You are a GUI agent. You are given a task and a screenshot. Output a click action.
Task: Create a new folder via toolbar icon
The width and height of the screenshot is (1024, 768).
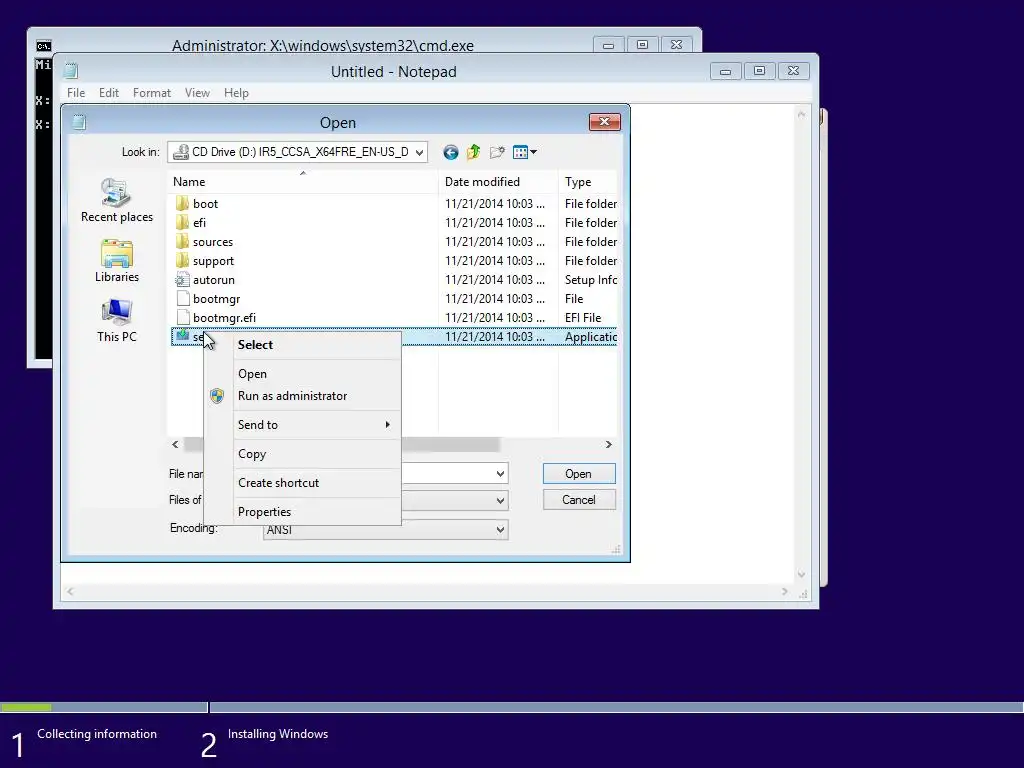pyautogui.click(x=497, y=152)
